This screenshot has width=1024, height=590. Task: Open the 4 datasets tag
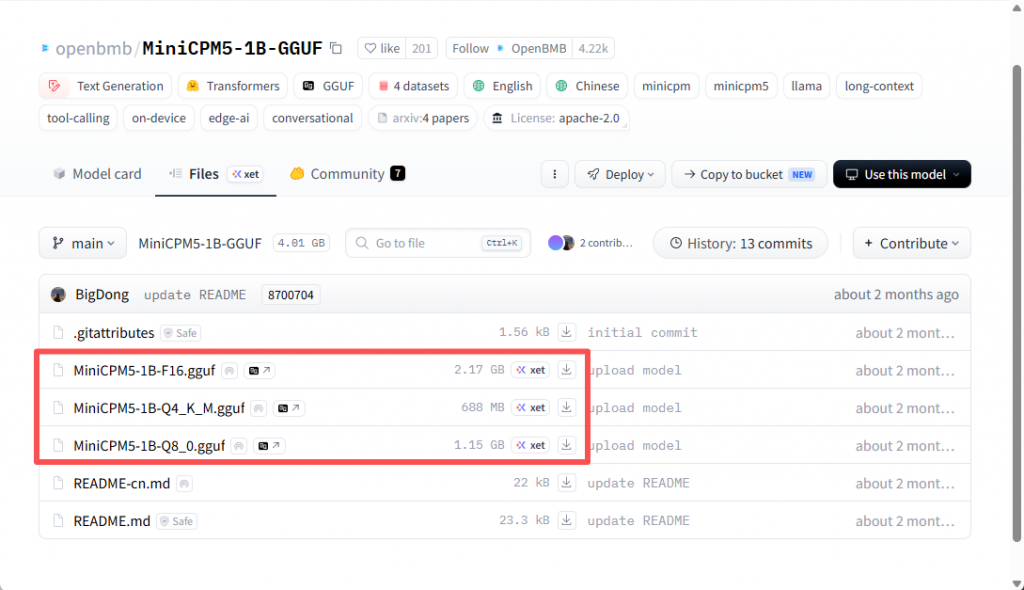tap(413, 86)
